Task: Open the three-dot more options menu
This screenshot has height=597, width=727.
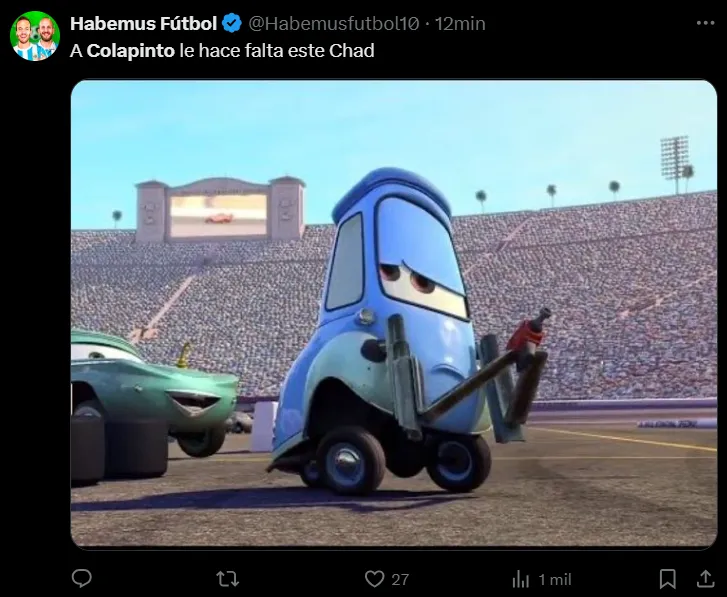Action: tap(705, 23)
